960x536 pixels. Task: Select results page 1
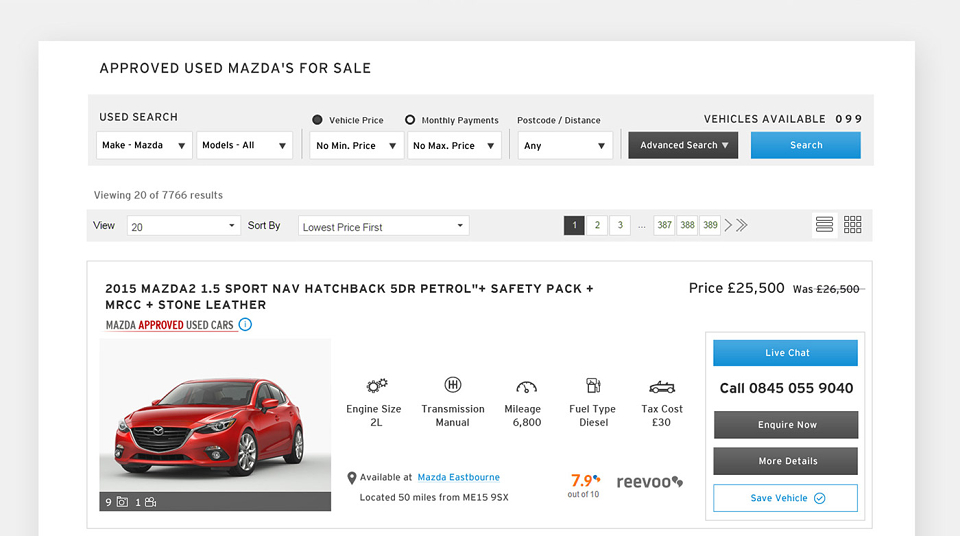point(574,225)
